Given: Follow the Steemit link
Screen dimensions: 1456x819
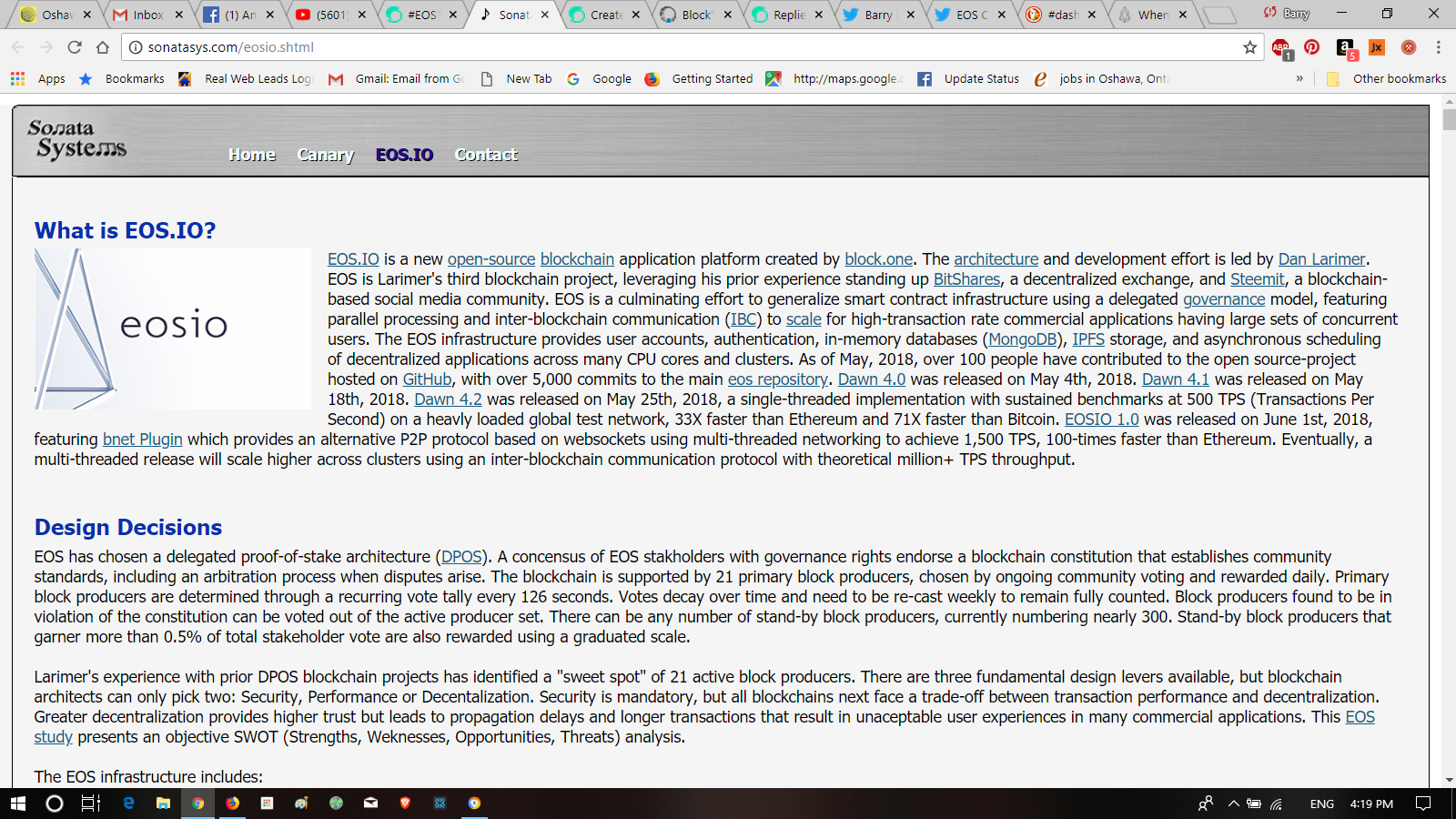Looking at the screenshot, I should [x=1258, y=279].
